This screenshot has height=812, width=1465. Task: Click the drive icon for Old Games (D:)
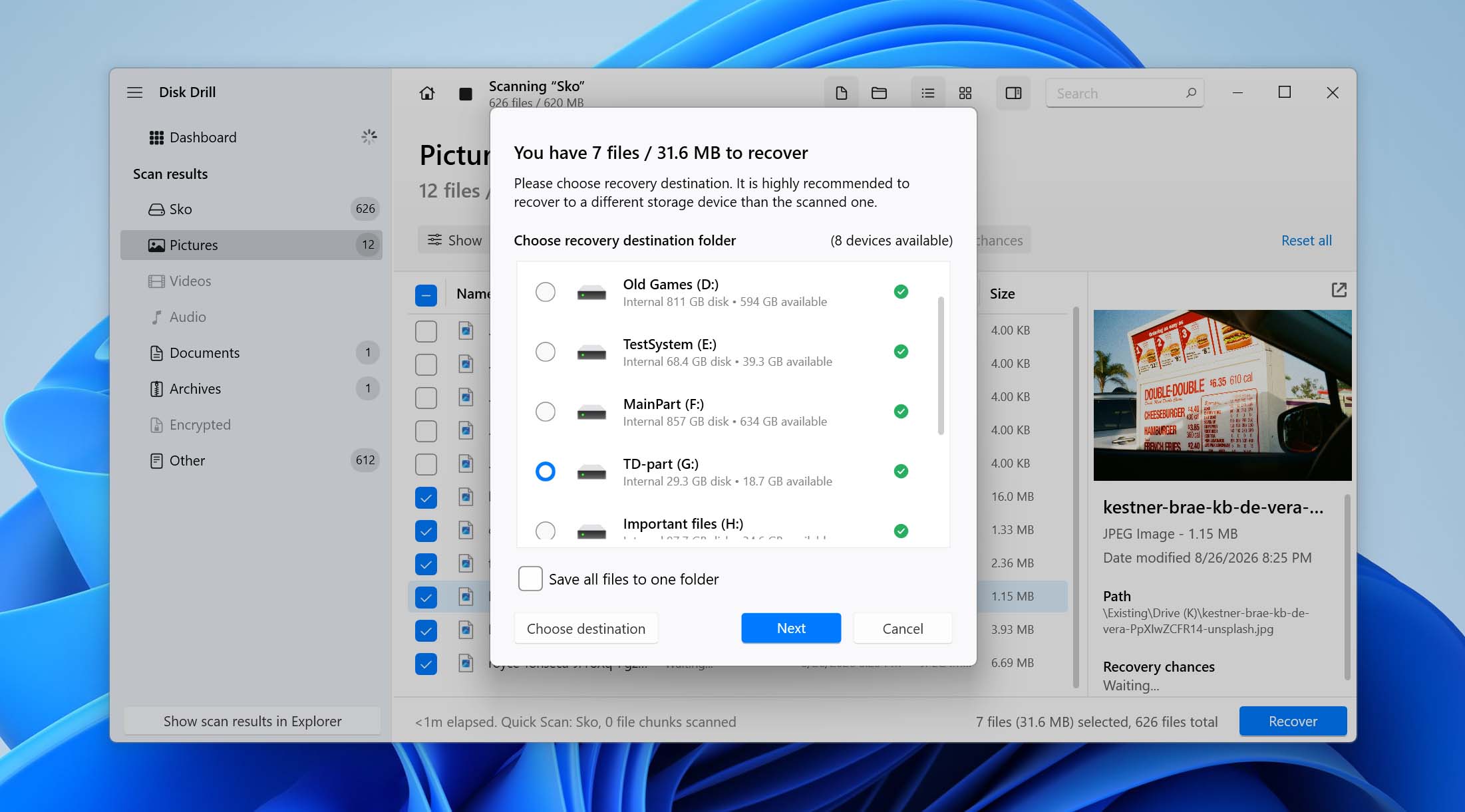[591, 293]
